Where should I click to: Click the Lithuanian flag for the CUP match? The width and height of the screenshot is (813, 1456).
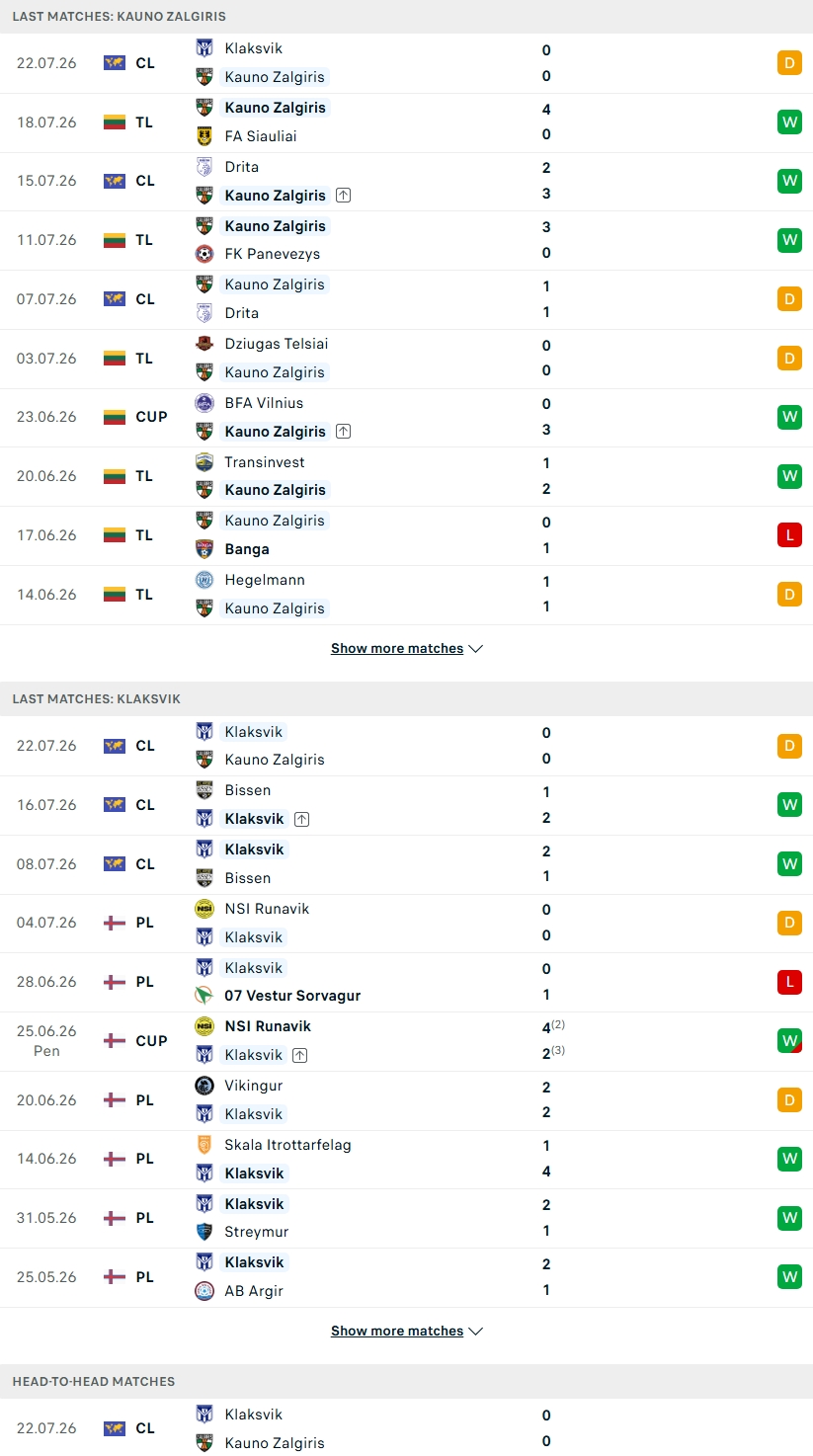(115, 417)
